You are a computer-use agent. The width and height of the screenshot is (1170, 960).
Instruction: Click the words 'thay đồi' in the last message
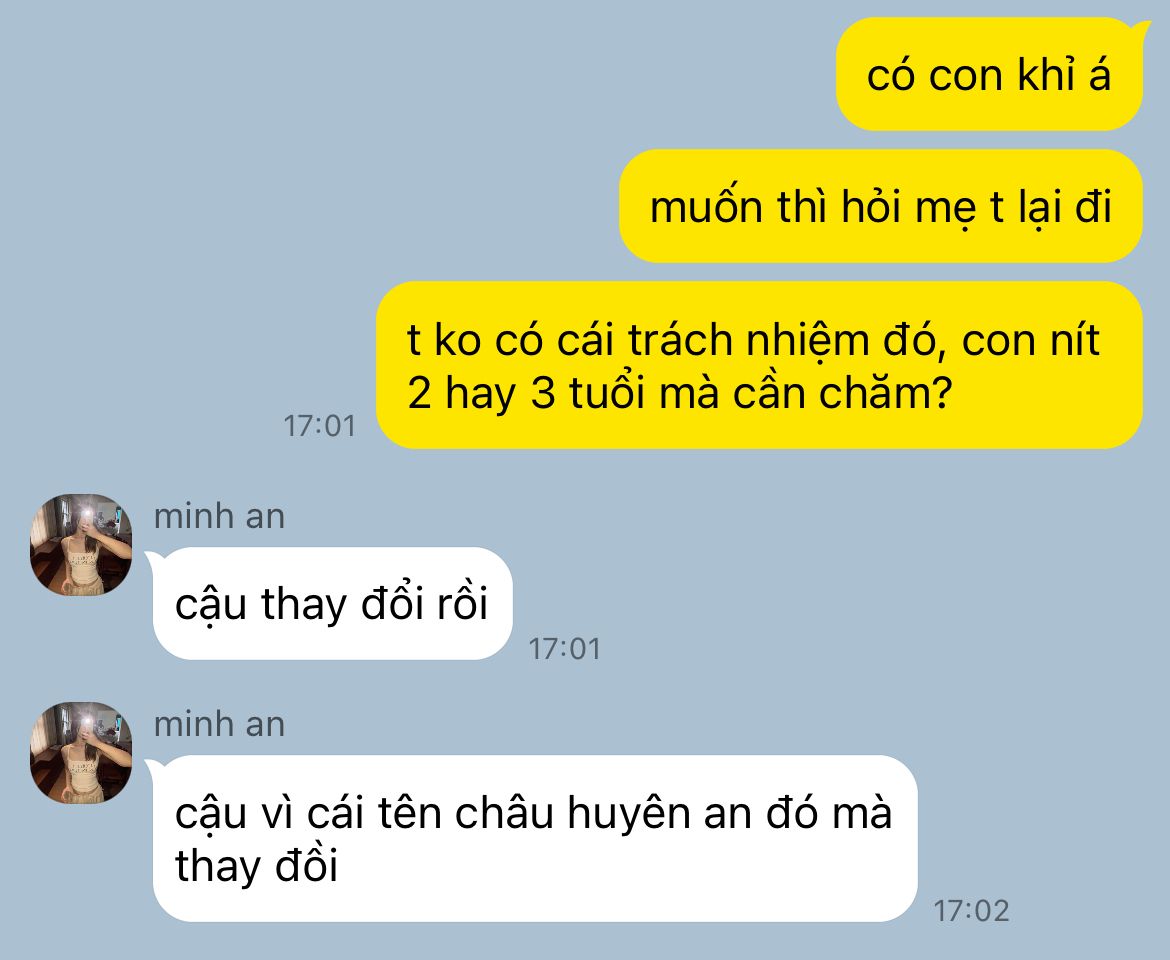pyautogui.click(x=257, y=865)
